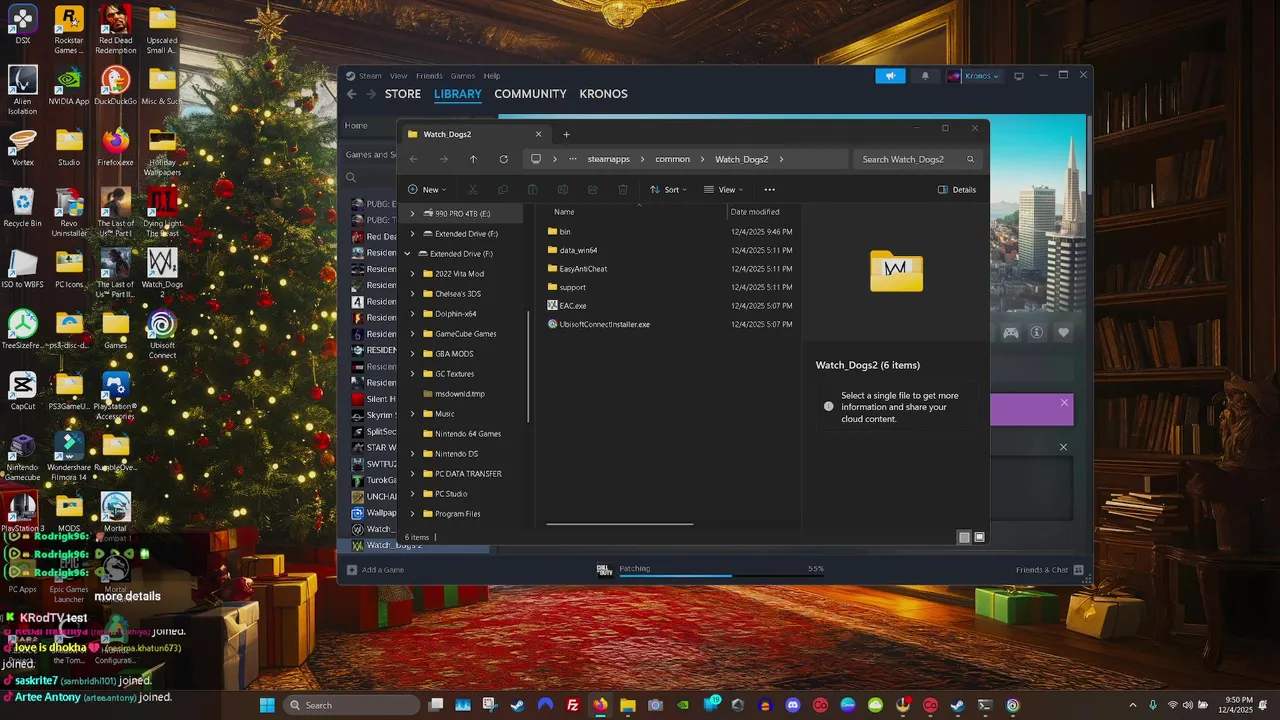The height and width of the screenshot is (720, 1280).
Task: Click the steamapps breadcrumb in the address bar
Action: (x=608, y=159)
